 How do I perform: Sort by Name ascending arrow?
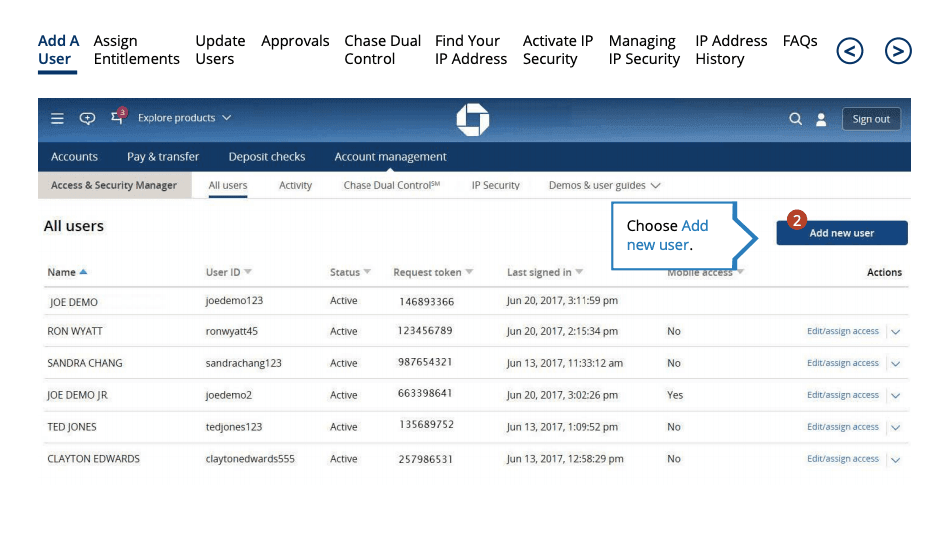(x=84, y=272)
